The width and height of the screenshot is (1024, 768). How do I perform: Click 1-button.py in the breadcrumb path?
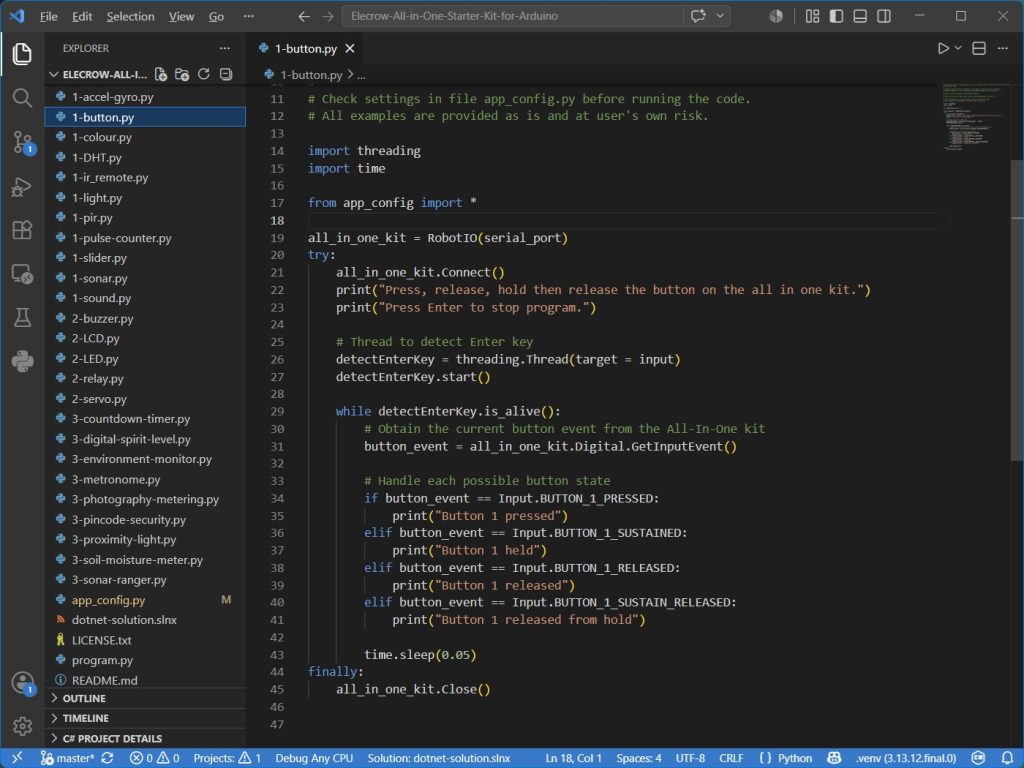(311, 75)
